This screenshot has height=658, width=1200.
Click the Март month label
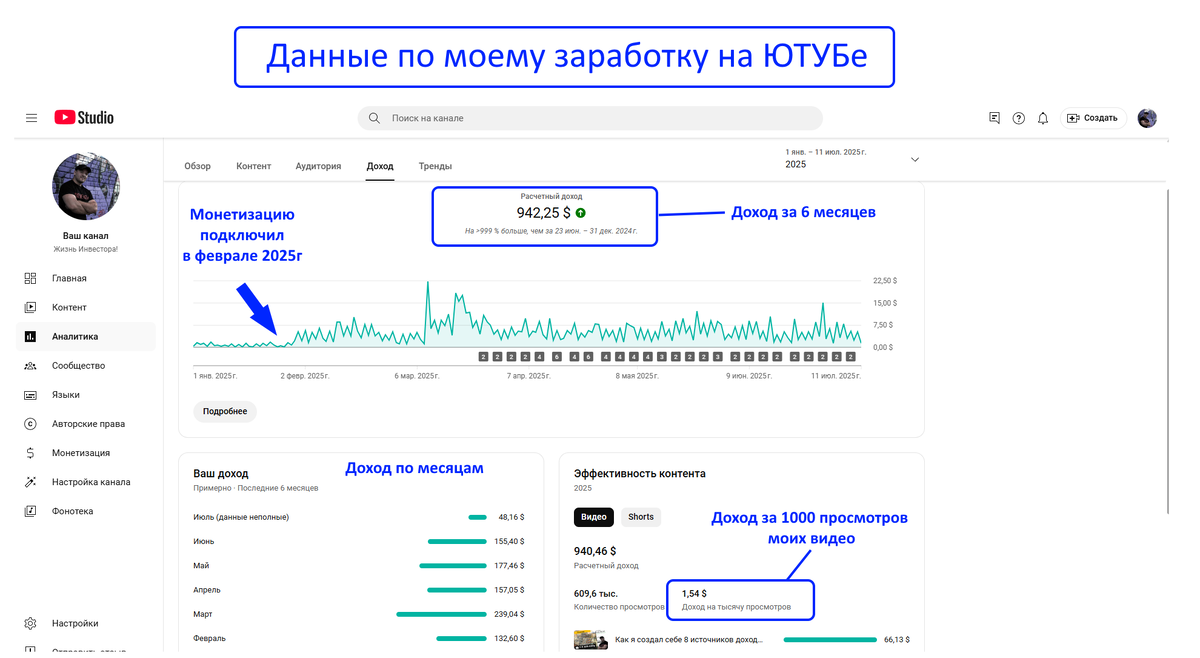[x=203, y=614]
